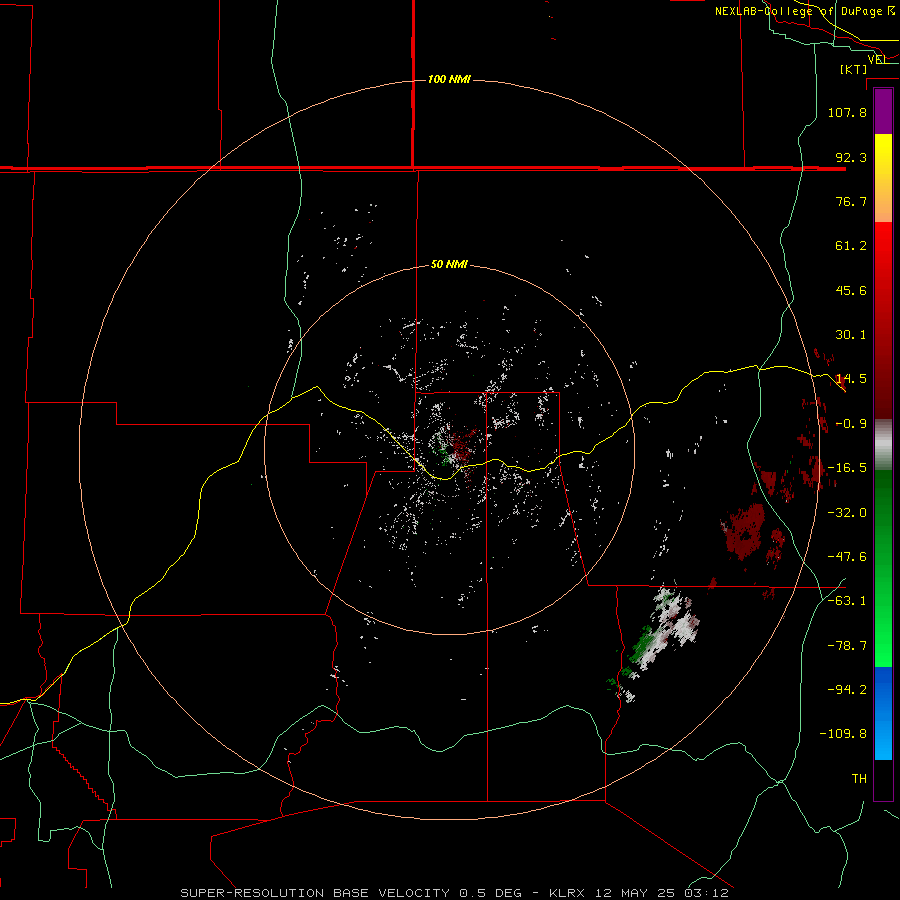Click the [KT] units label

[853, 69]
